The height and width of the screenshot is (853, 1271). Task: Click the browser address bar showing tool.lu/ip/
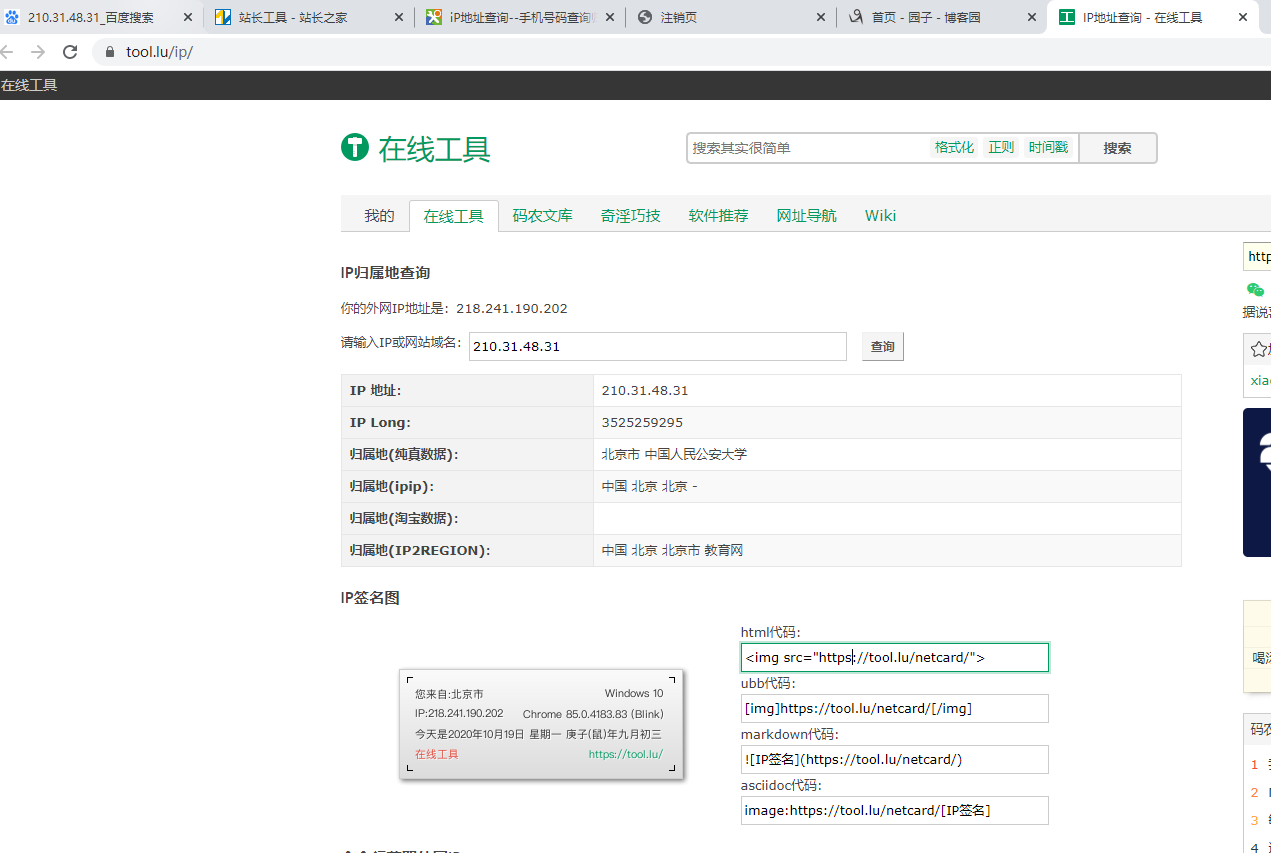click(680, 52)
